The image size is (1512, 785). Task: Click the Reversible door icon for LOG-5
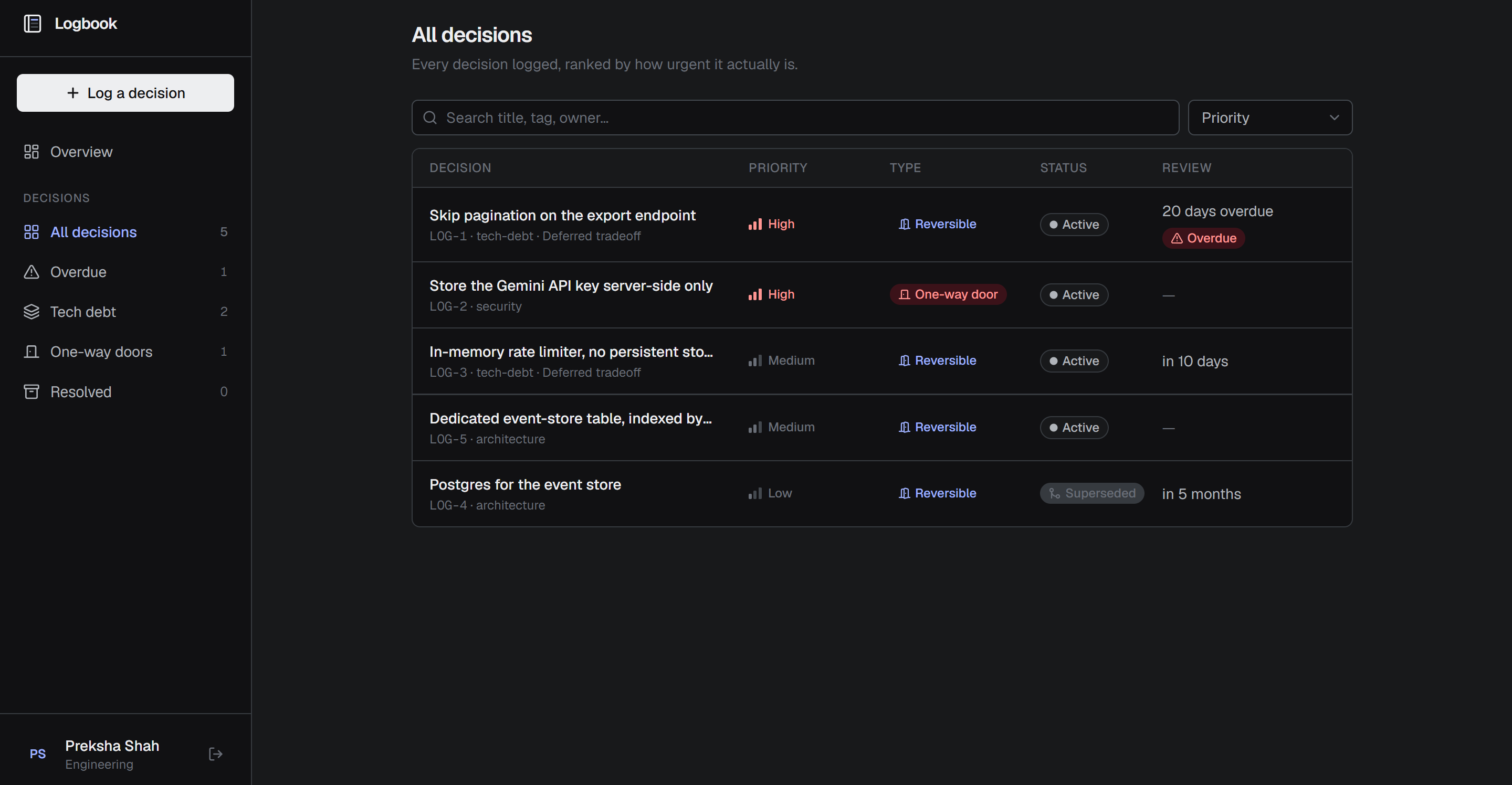(x=905, y=427)
